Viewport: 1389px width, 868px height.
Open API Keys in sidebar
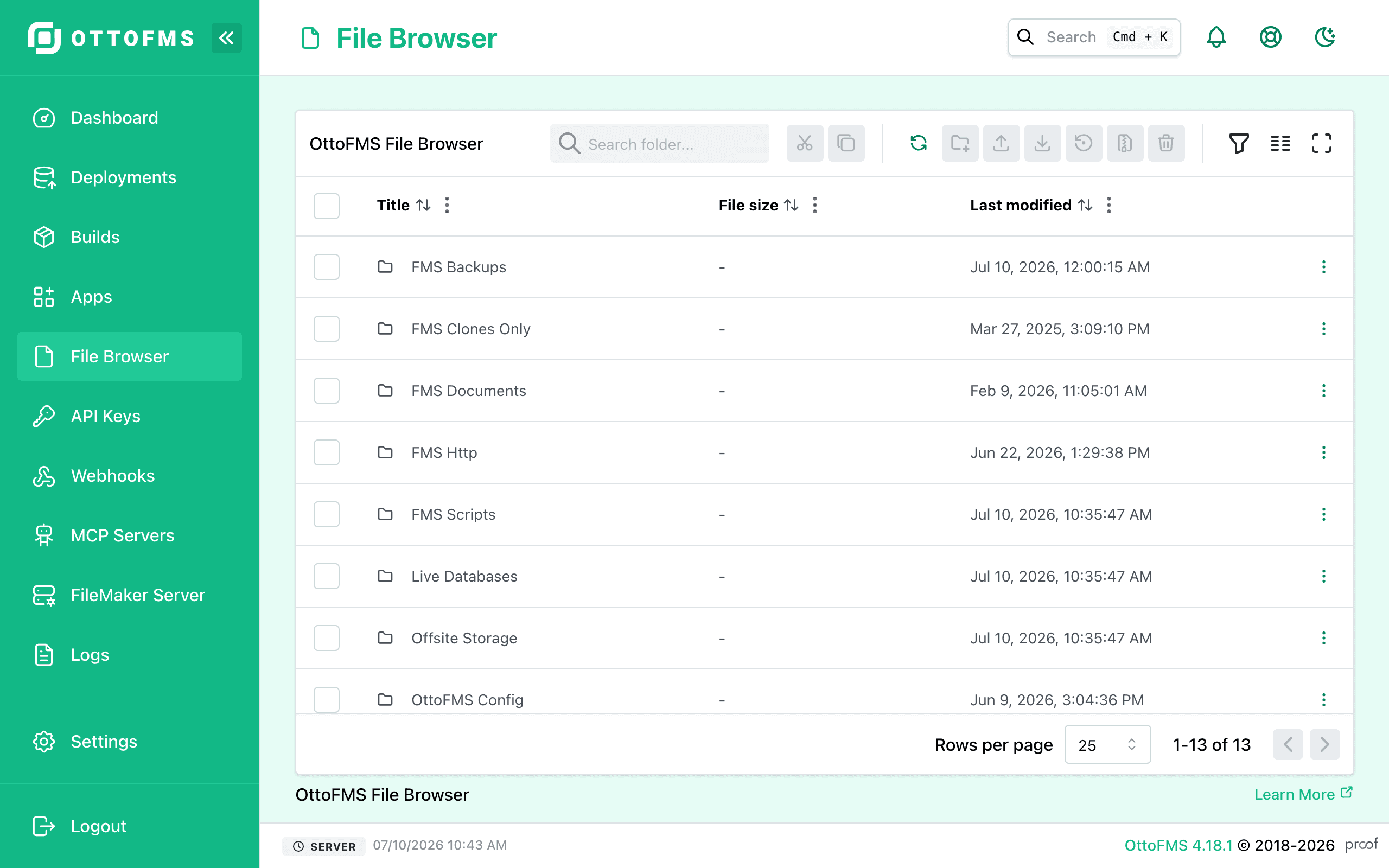[x=130, y=416]
